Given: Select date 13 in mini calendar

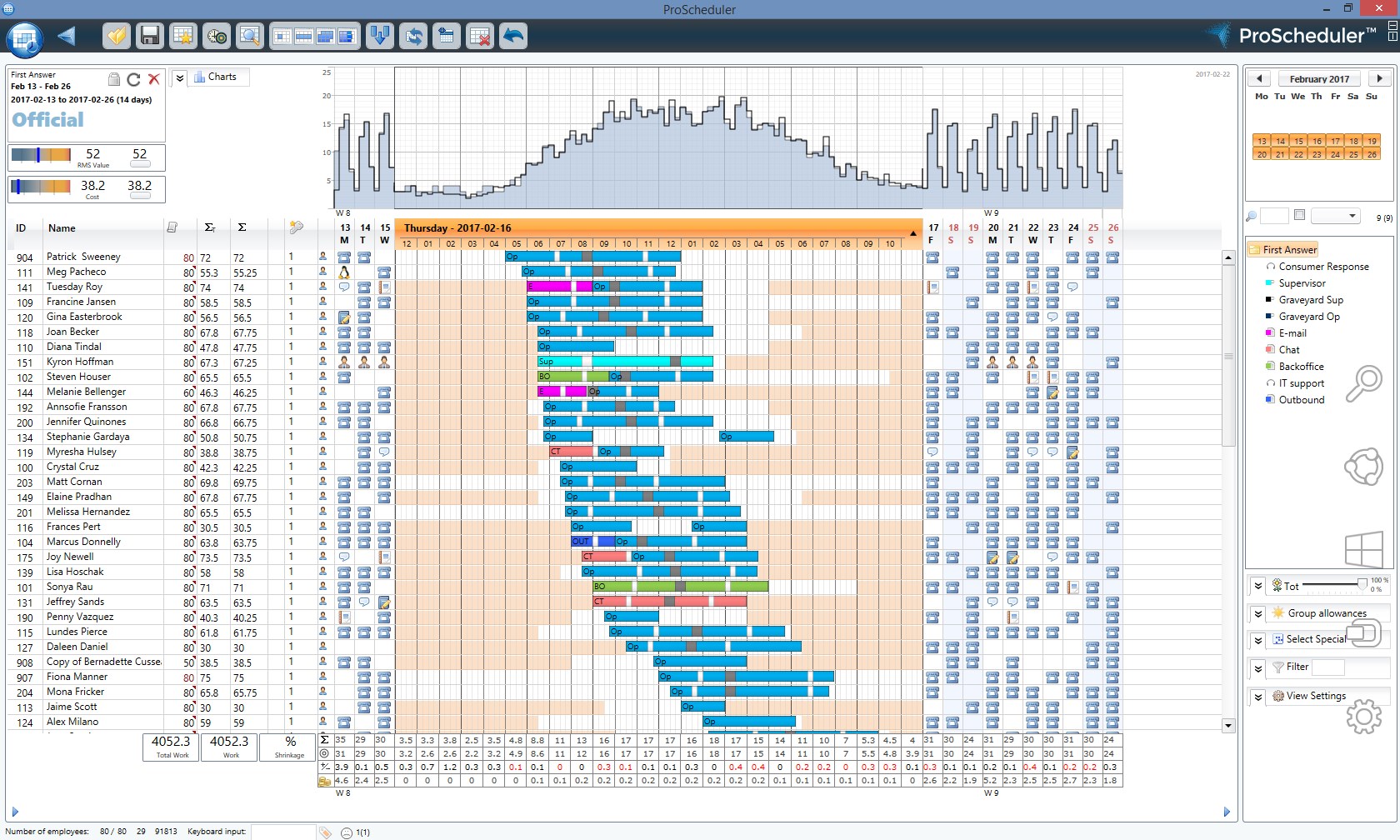Looking at the screenshot, I should [1262, 141].
